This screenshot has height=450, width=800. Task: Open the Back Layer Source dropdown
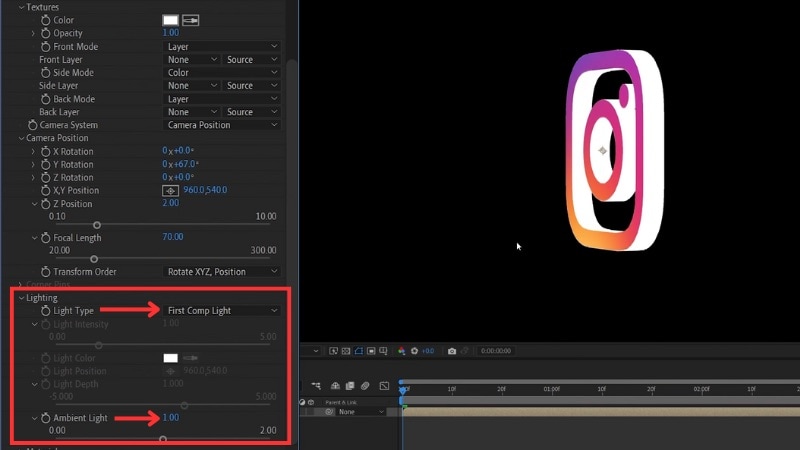(251, 112)
